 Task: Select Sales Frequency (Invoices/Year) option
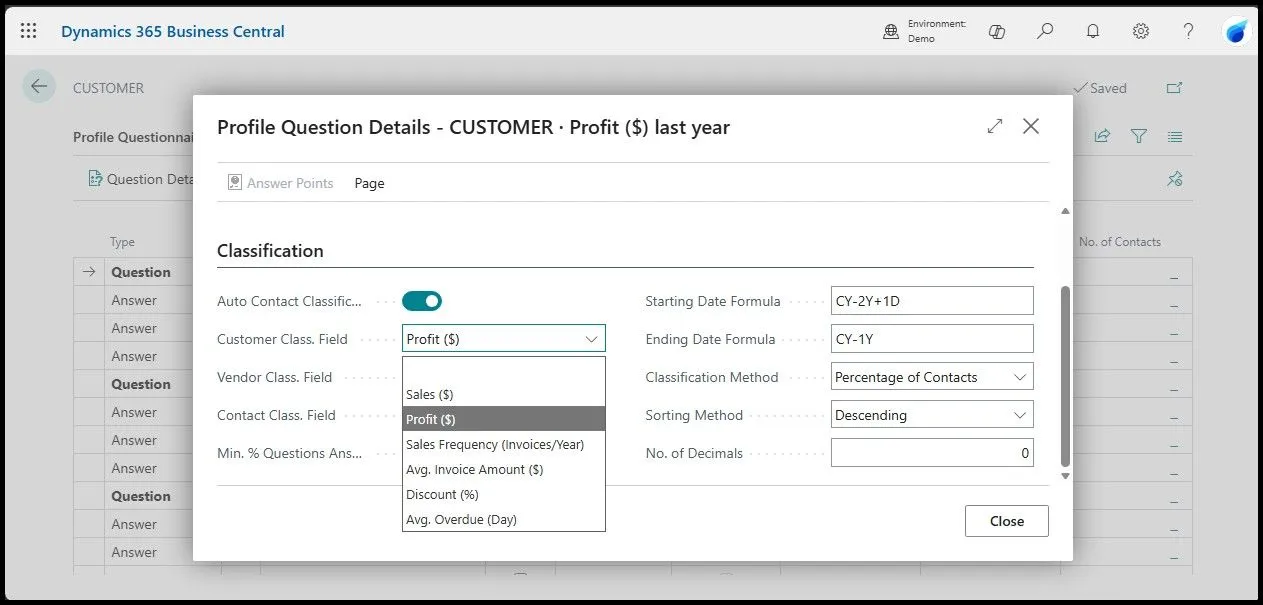504,444
